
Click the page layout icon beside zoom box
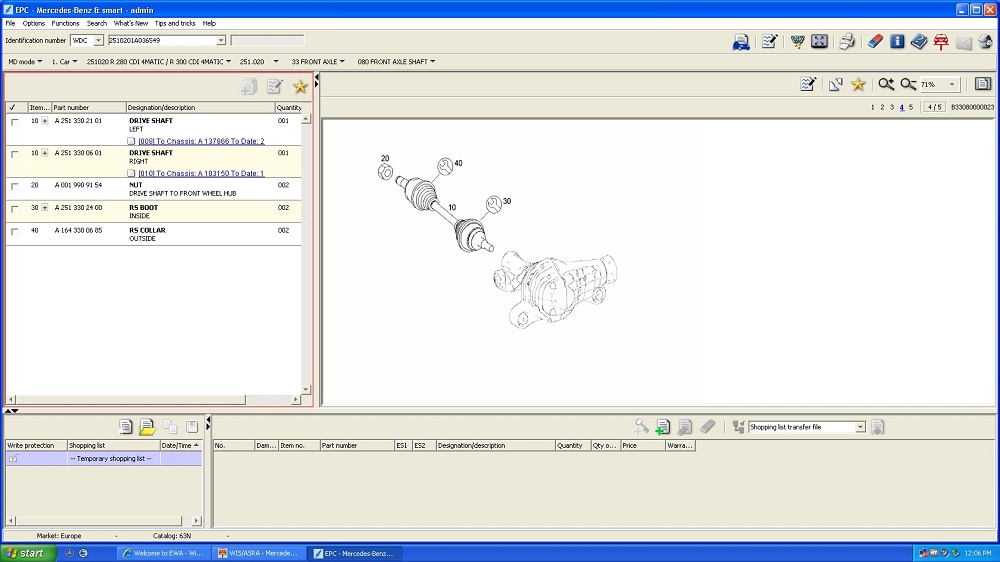[983, 84]
